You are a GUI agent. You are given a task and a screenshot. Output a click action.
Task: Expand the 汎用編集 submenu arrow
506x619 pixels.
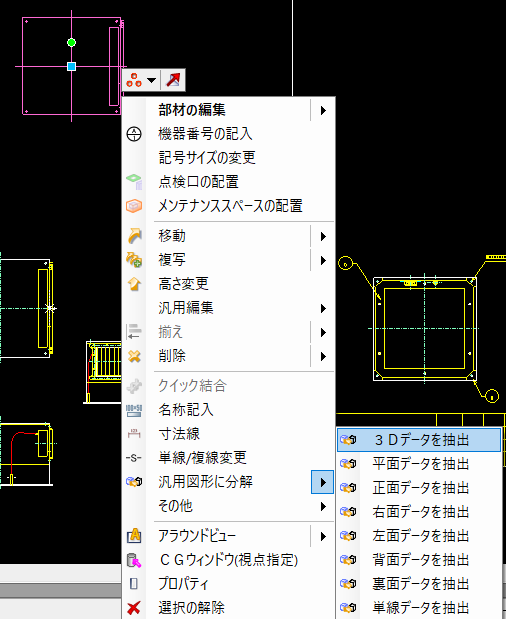click(323, 308)
